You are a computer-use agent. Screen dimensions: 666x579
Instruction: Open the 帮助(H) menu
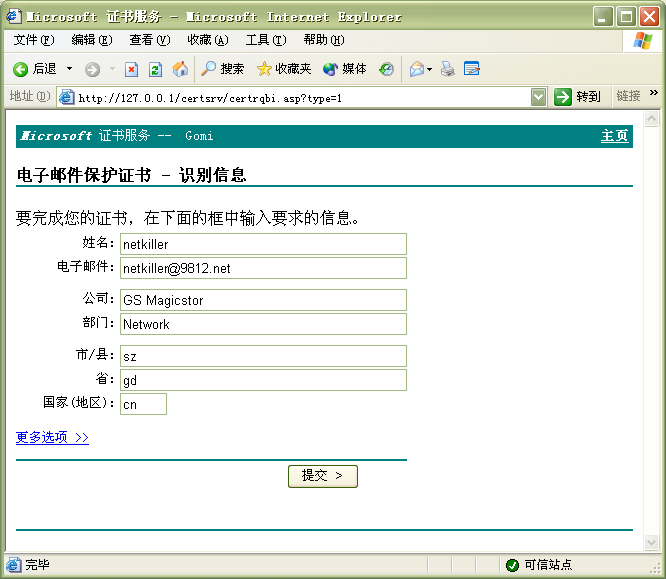tap(324, 40)
